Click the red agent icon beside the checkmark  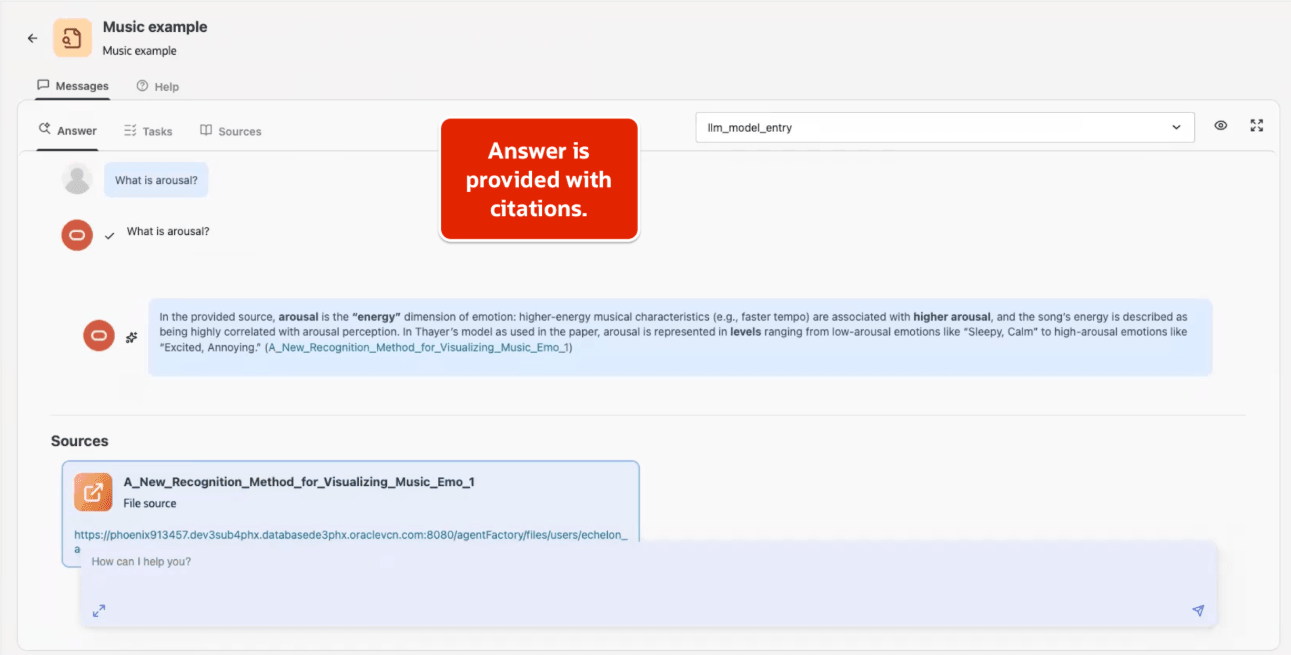[77, 234]
